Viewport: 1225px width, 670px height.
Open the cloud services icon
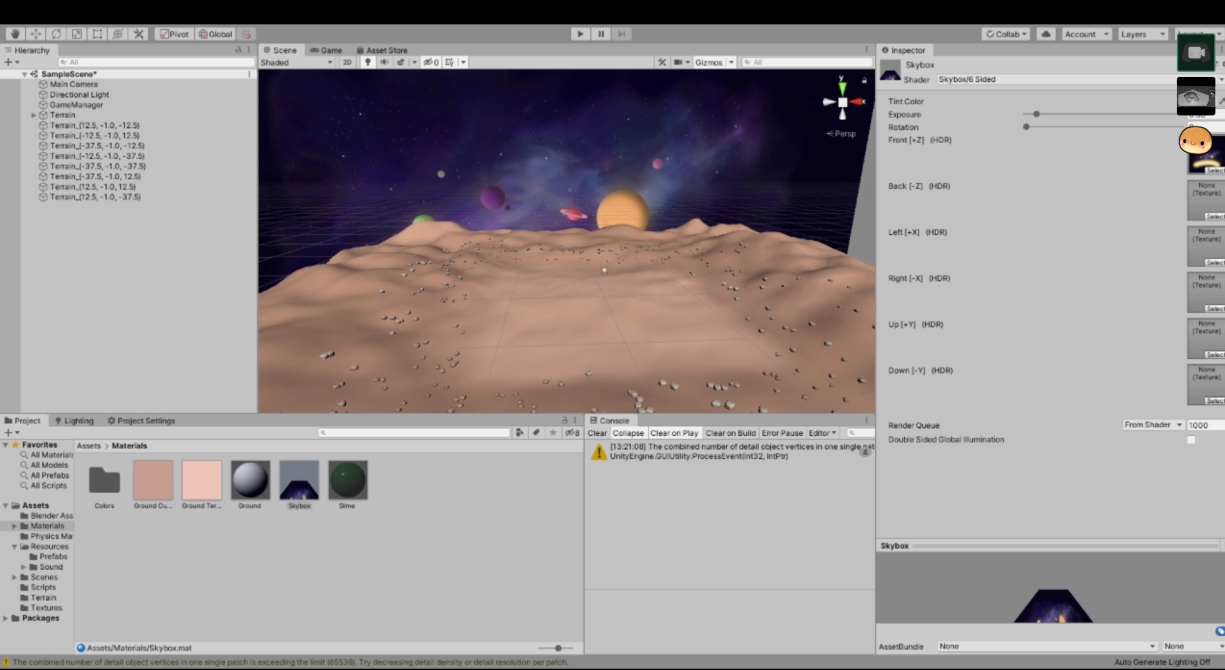click(1046, 34)
